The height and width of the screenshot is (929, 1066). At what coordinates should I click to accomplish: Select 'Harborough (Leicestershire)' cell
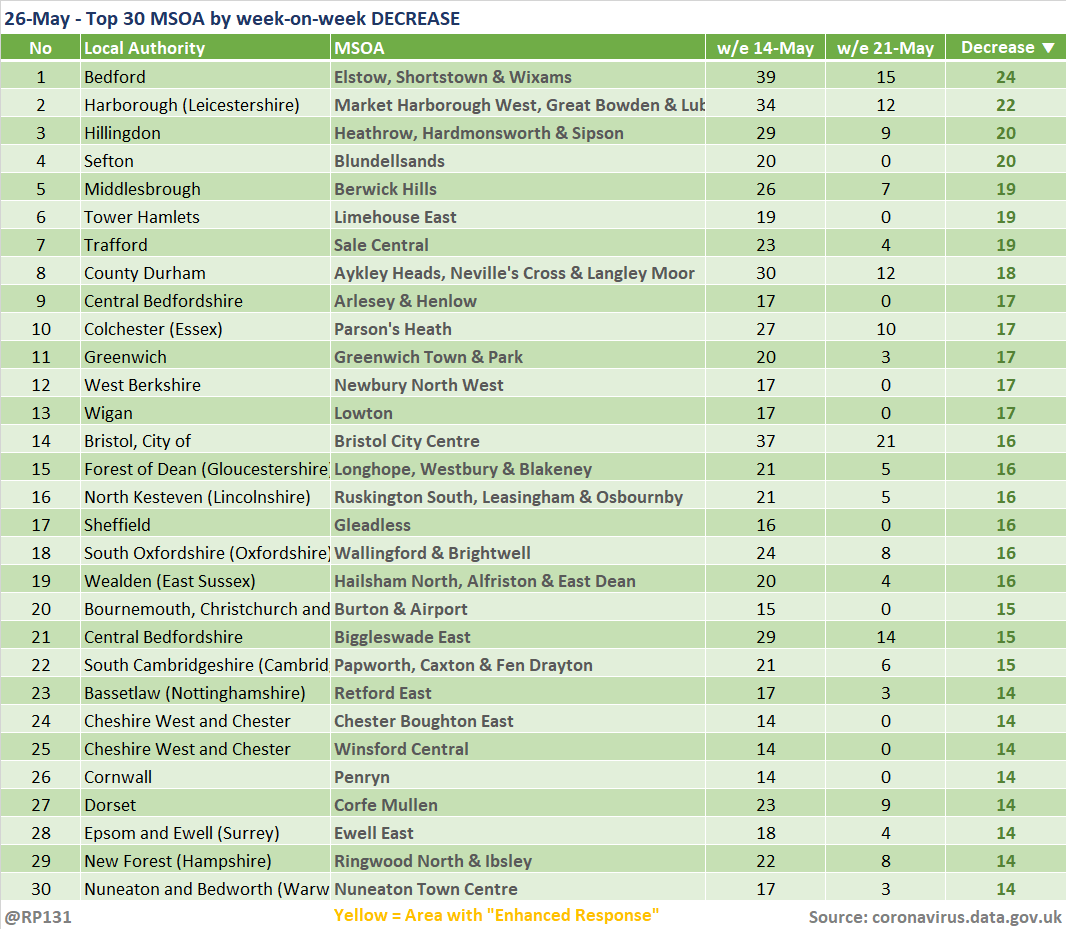[205, 105]
